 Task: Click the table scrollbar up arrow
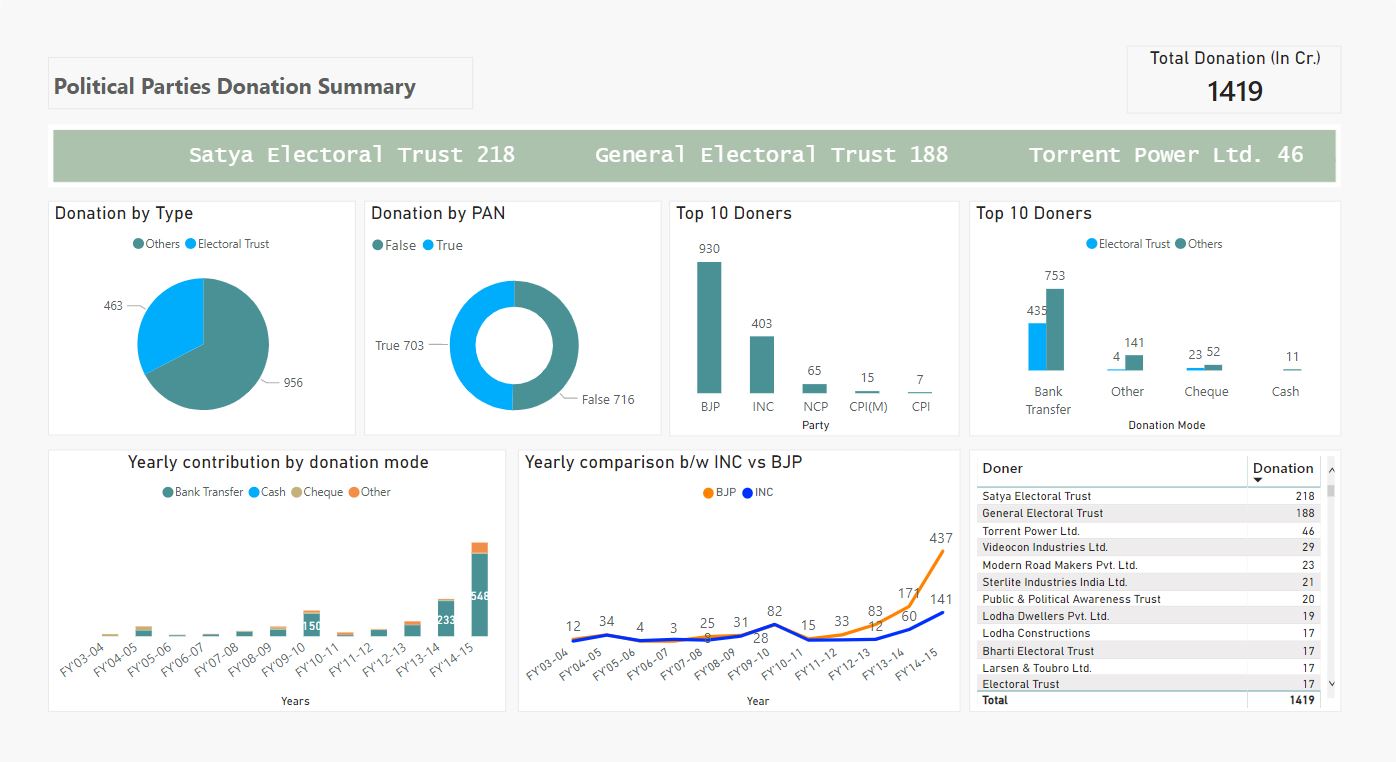click(x=1331, y=468)
